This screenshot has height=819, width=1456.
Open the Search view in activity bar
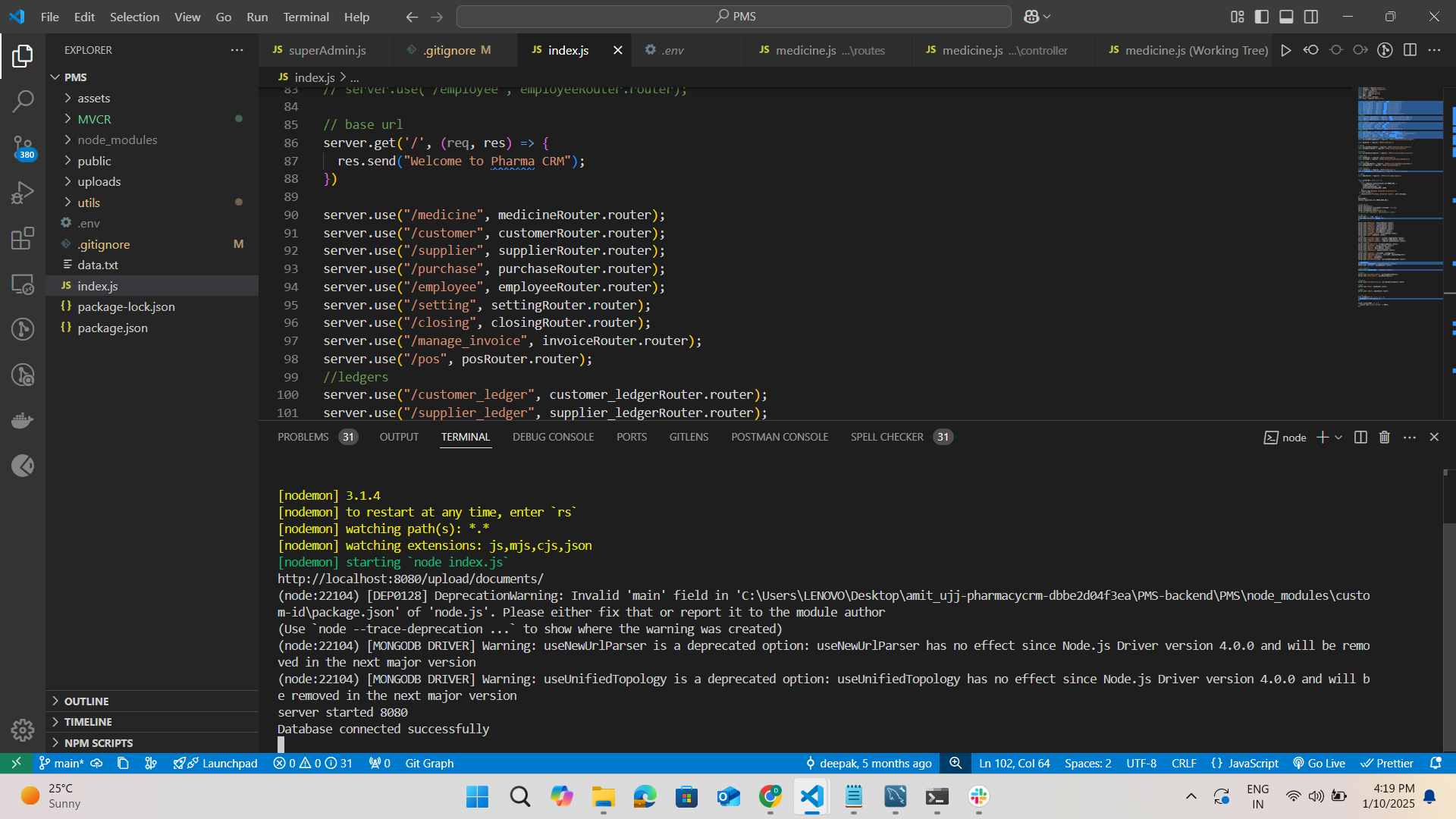click(x=23, y=101)
